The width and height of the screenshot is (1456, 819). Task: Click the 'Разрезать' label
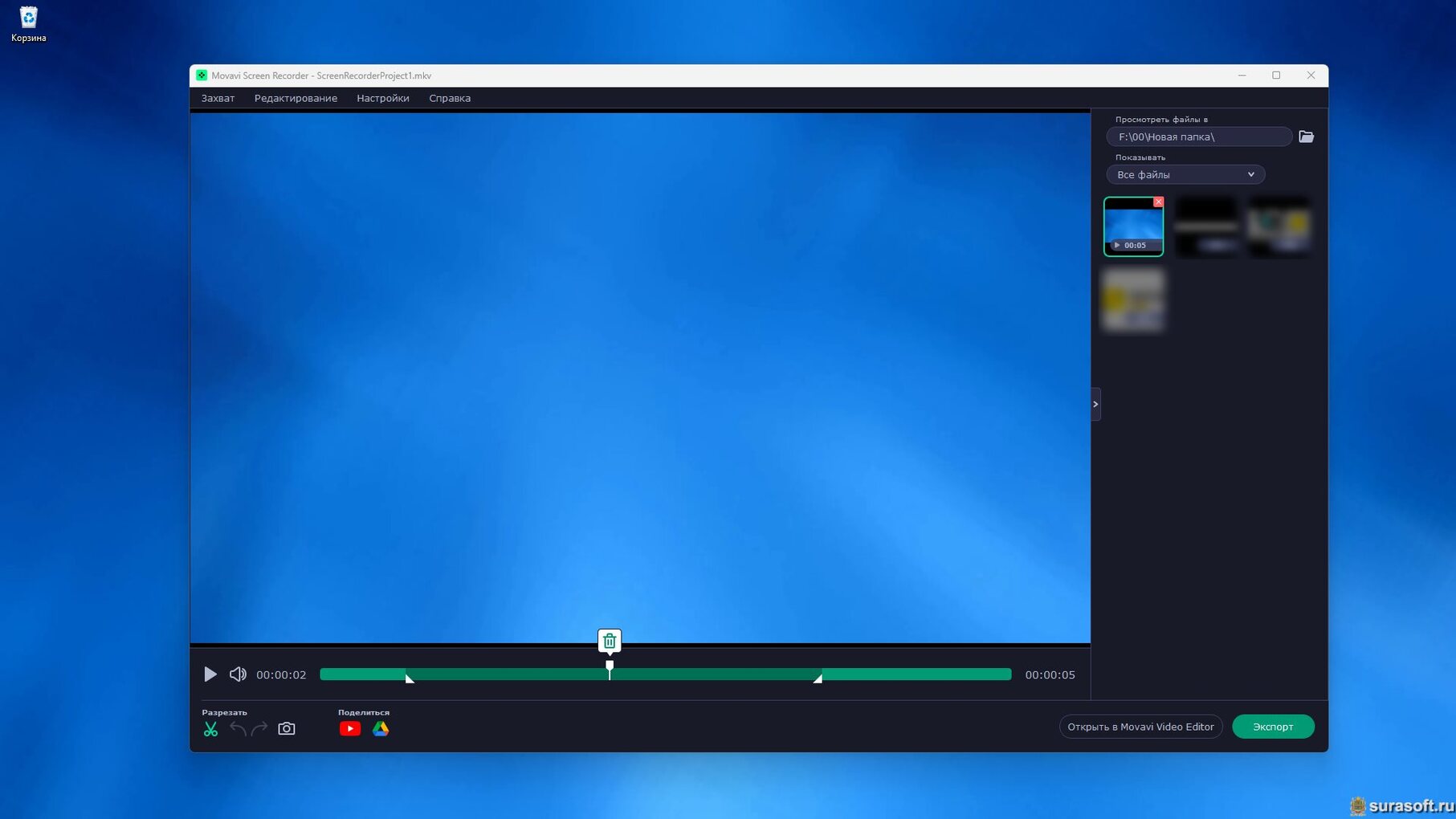pyautogui.click(x=224, y=712)
